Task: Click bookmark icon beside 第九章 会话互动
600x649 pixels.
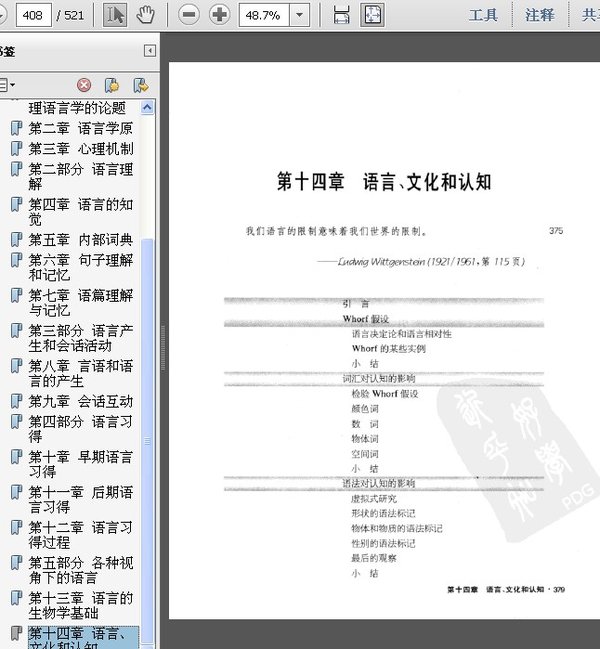Action: pyautogui.click(x=16, y=401)
